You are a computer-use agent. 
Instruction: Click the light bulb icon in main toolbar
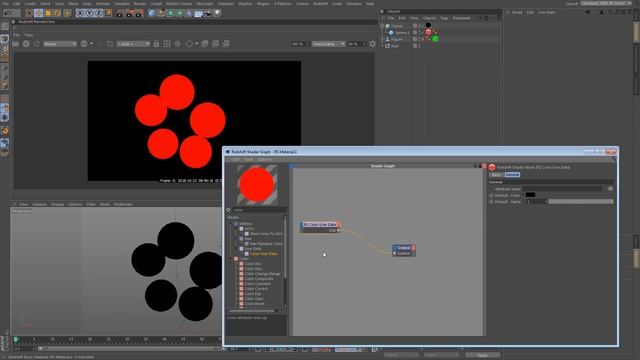(217, 13)
